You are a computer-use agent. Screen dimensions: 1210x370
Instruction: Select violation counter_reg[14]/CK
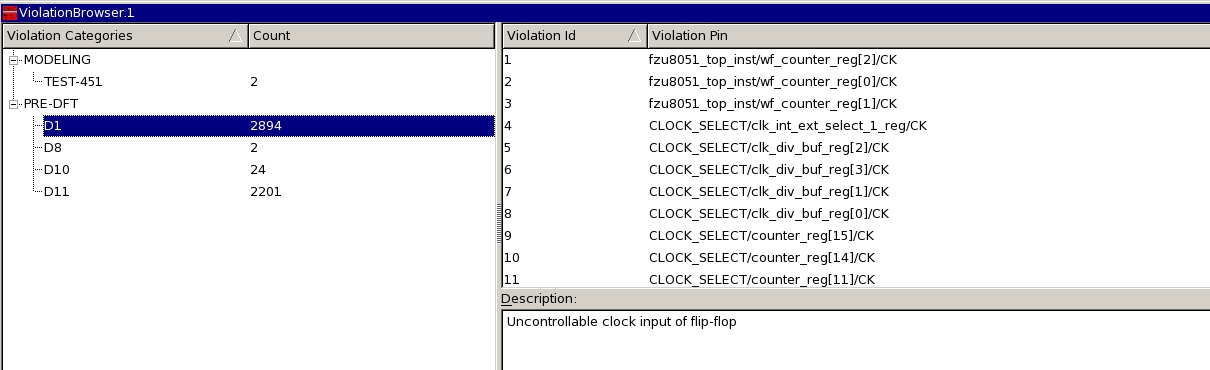[762, 258]
